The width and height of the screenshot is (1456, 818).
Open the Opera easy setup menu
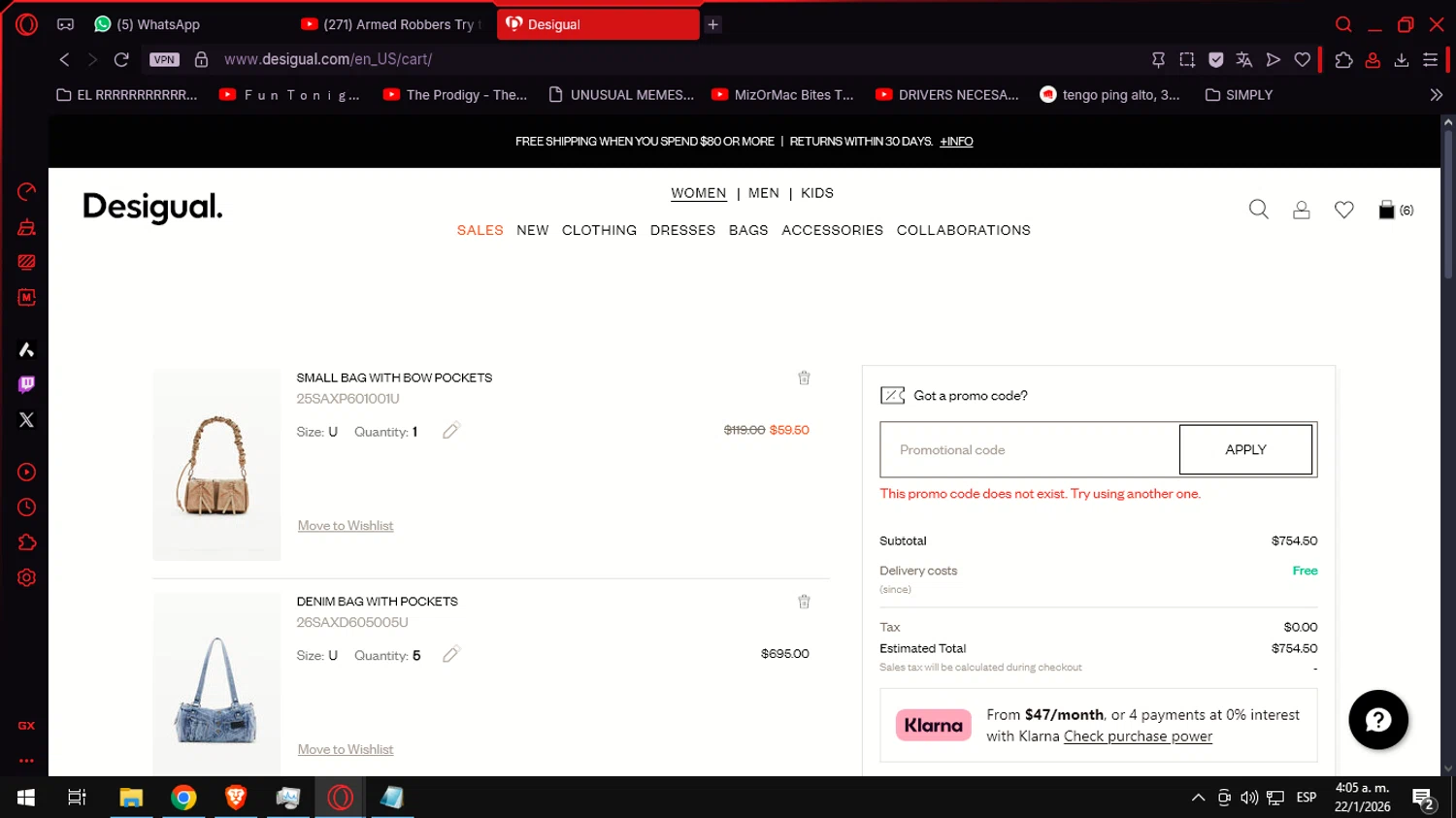point(1430,59)
